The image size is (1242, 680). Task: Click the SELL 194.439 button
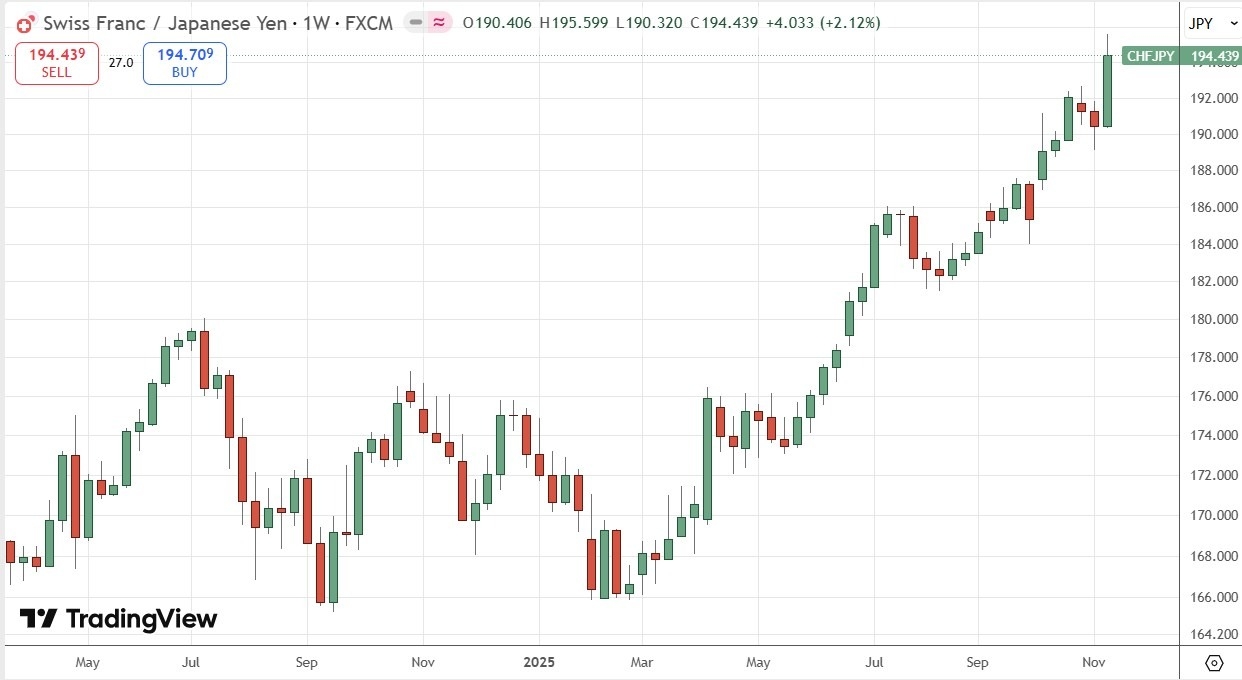click(56, 62)
